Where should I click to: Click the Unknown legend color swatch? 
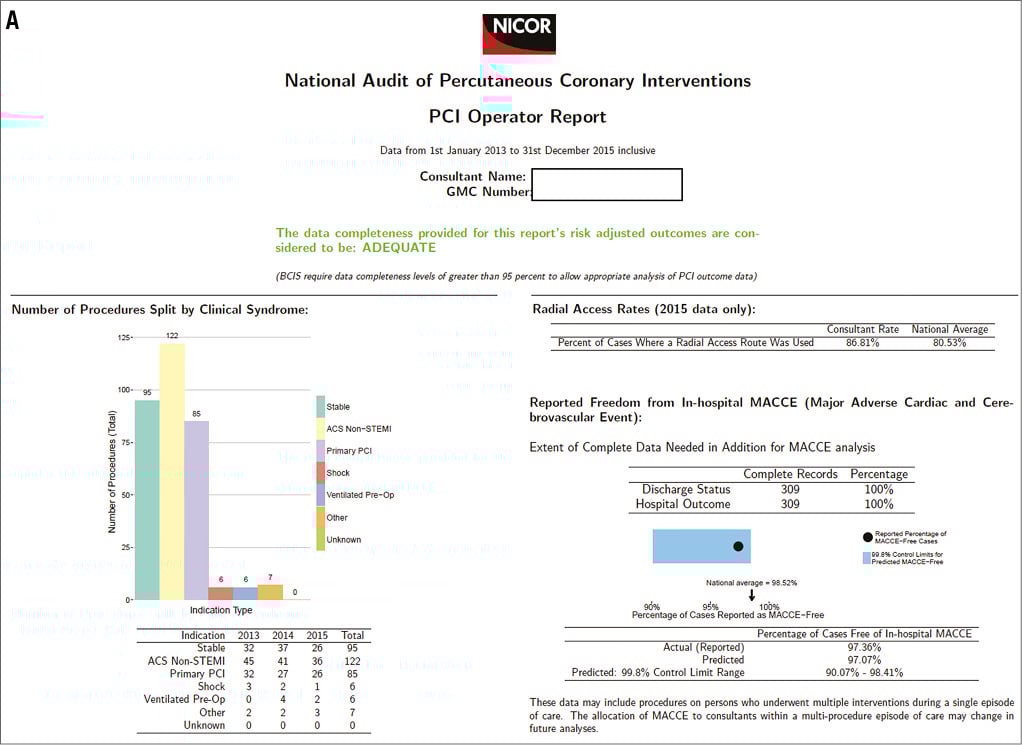[x=321, y=539]
